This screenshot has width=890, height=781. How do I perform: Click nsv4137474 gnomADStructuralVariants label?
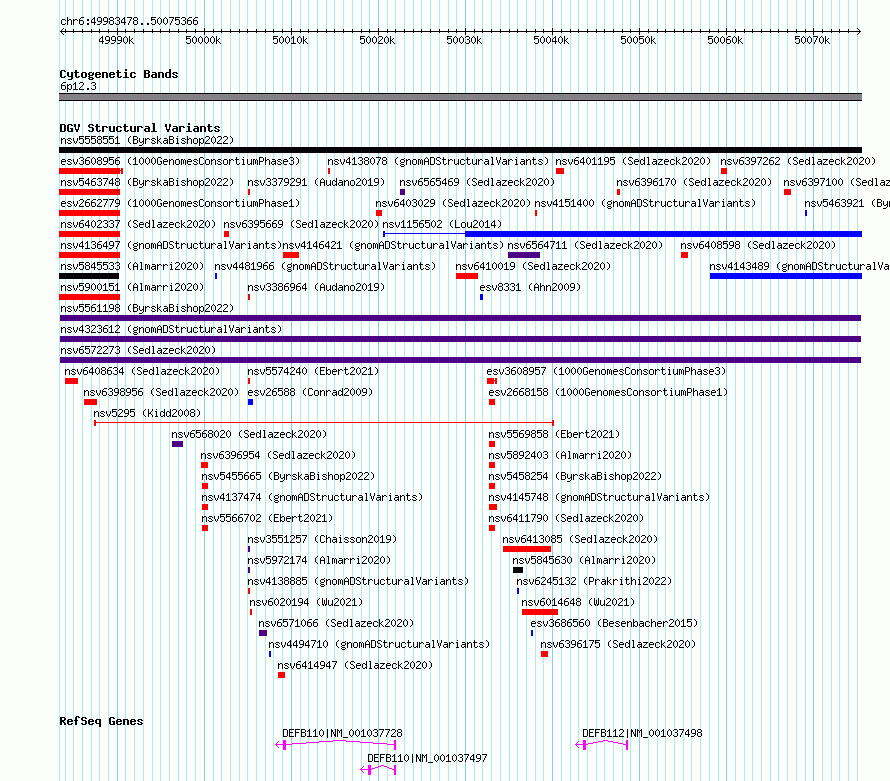tap(312, 497)
